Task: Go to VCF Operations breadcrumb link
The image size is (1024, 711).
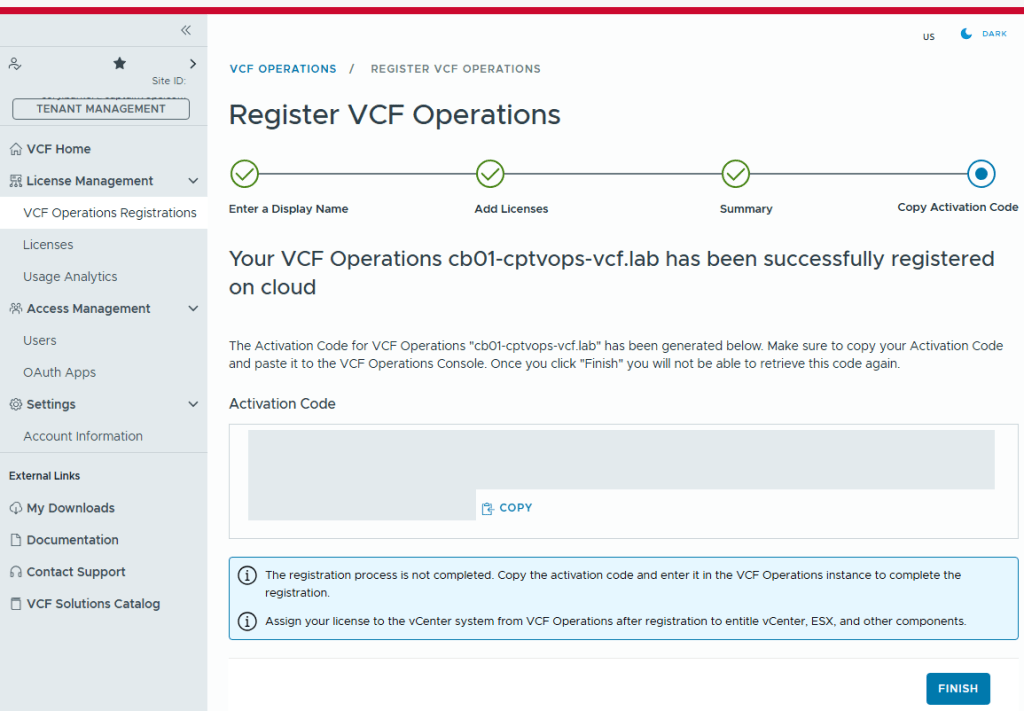Action: coord(283,69)
